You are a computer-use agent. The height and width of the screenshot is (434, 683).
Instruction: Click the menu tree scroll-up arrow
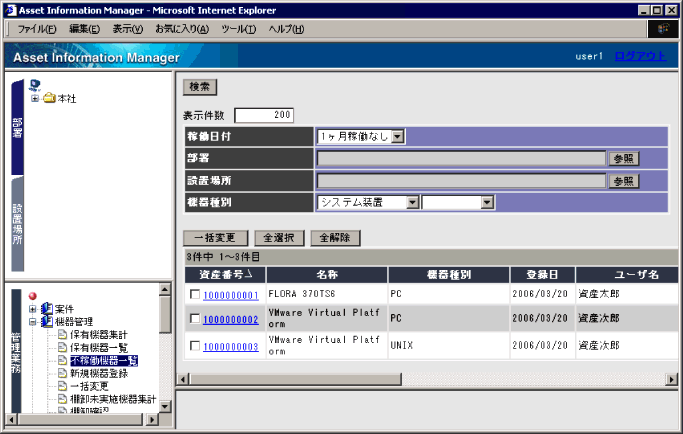pos(165,289)
